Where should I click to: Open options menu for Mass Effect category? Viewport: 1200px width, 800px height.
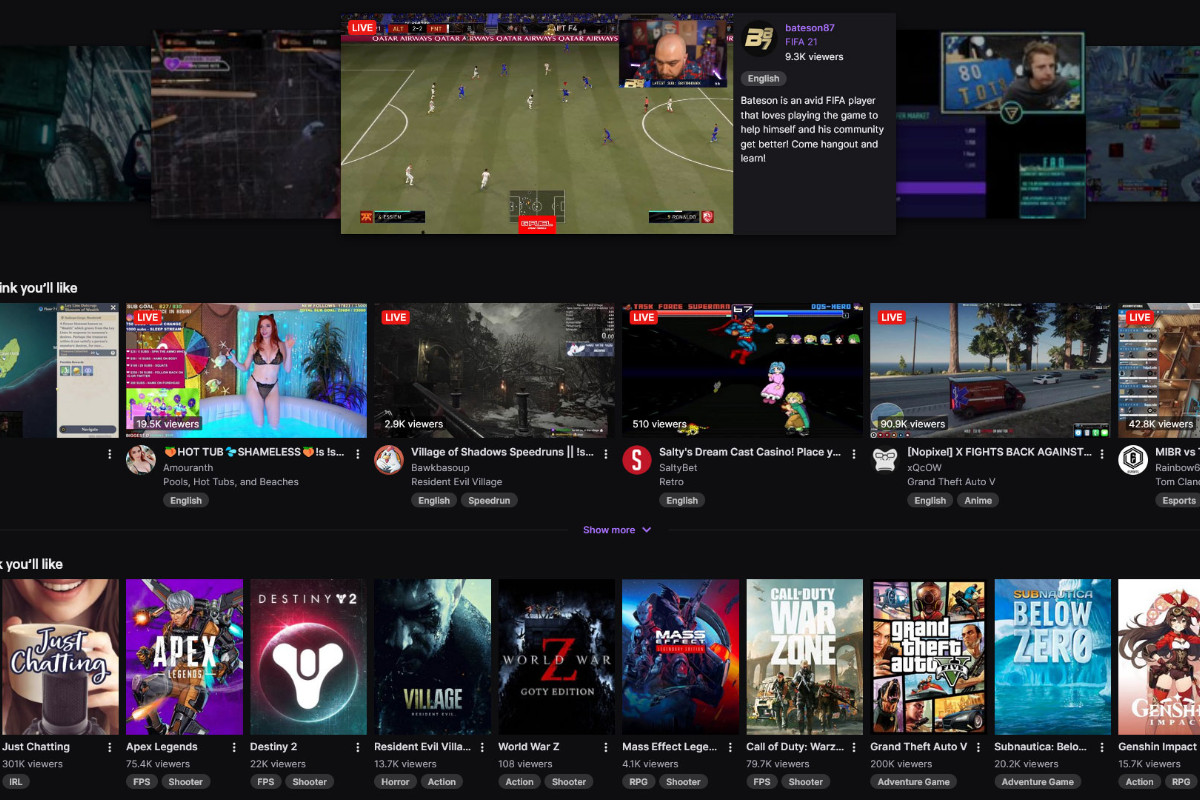[730, 747]
